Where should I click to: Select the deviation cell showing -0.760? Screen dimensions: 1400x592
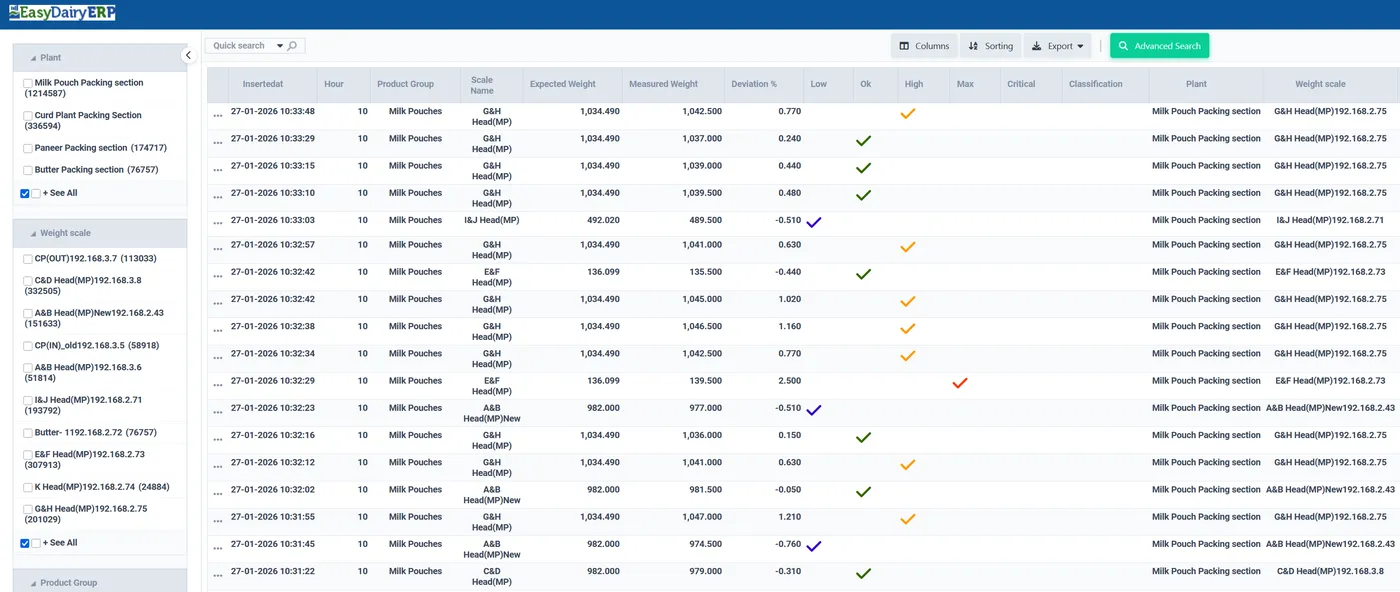tap(787, 544)
